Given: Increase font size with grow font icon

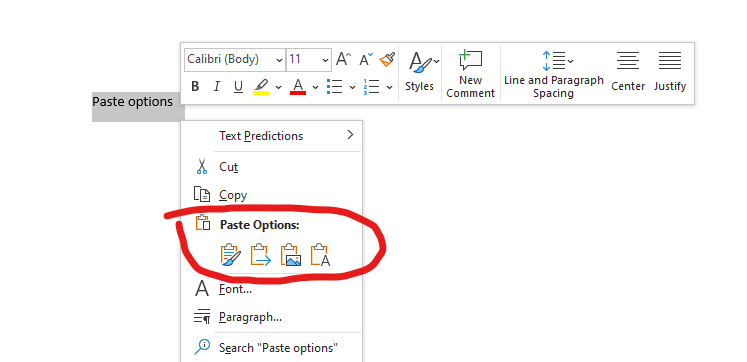Looking at the screenshot, I should 343,60.
